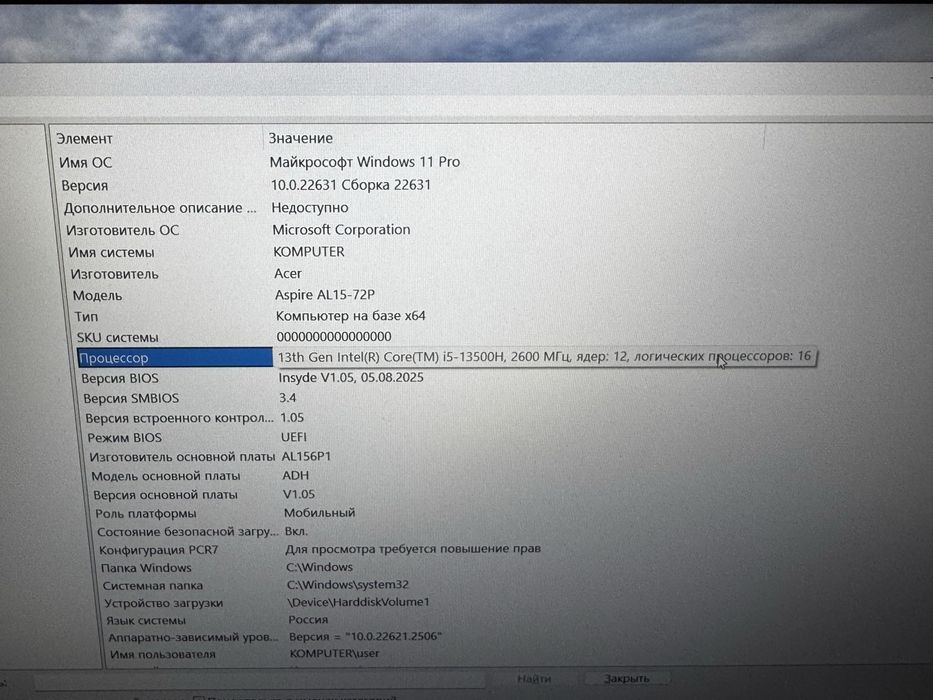Click the "Закрыть" button

coord(627,679)
